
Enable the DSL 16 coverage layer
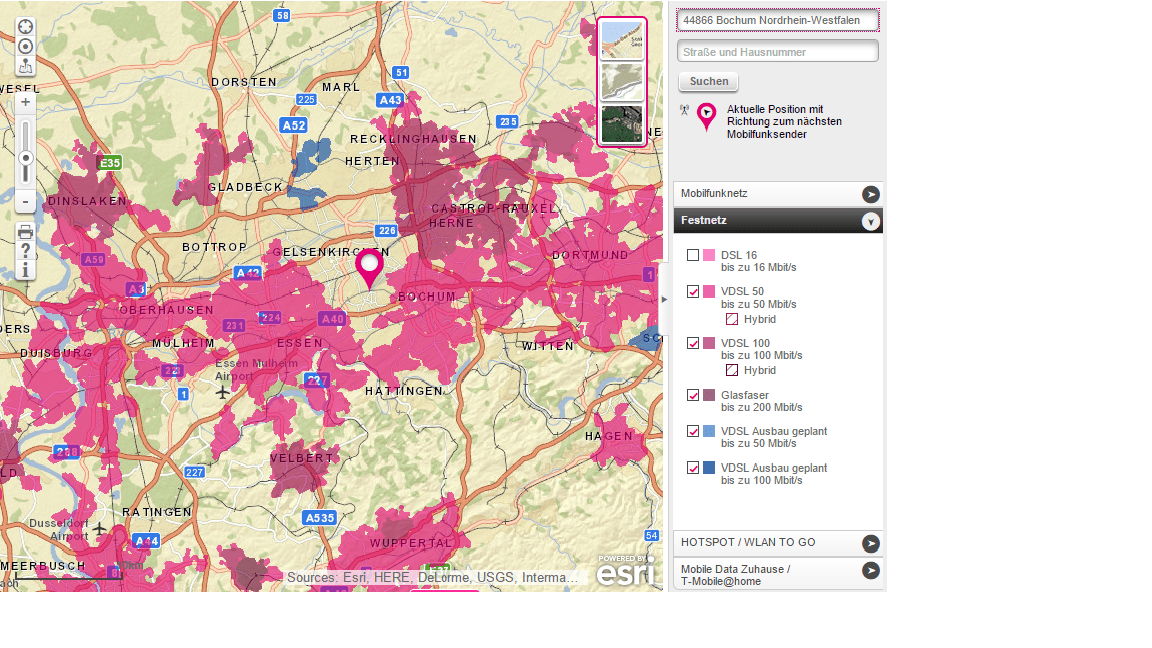(694, 255)
